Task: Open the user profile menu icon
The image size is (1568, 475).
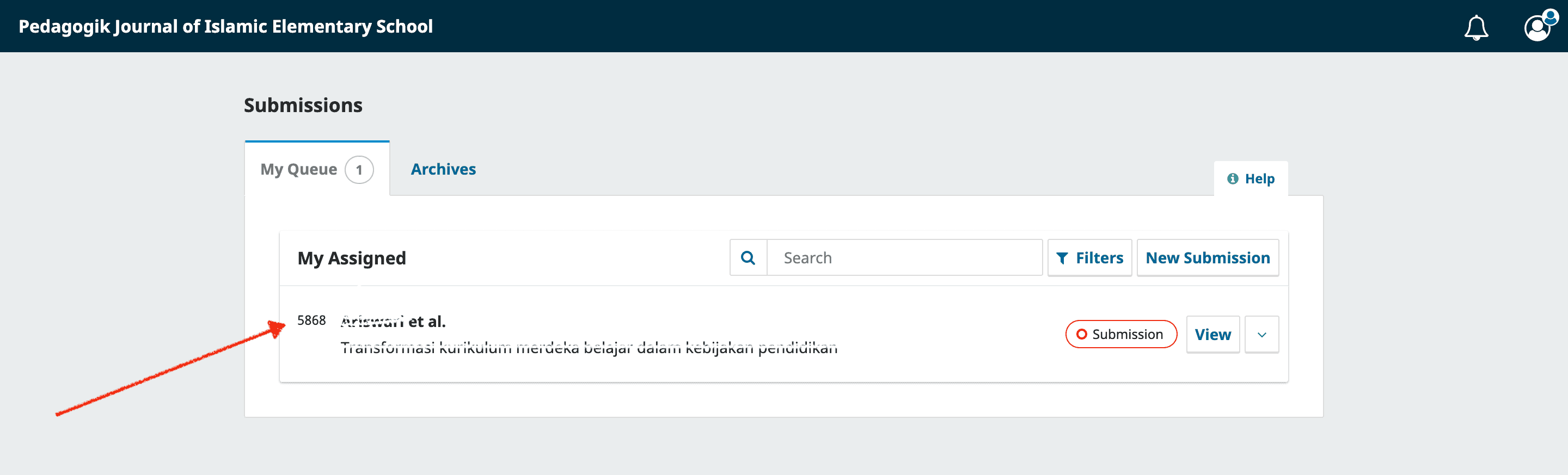Action: click(x=1536, y=28)
